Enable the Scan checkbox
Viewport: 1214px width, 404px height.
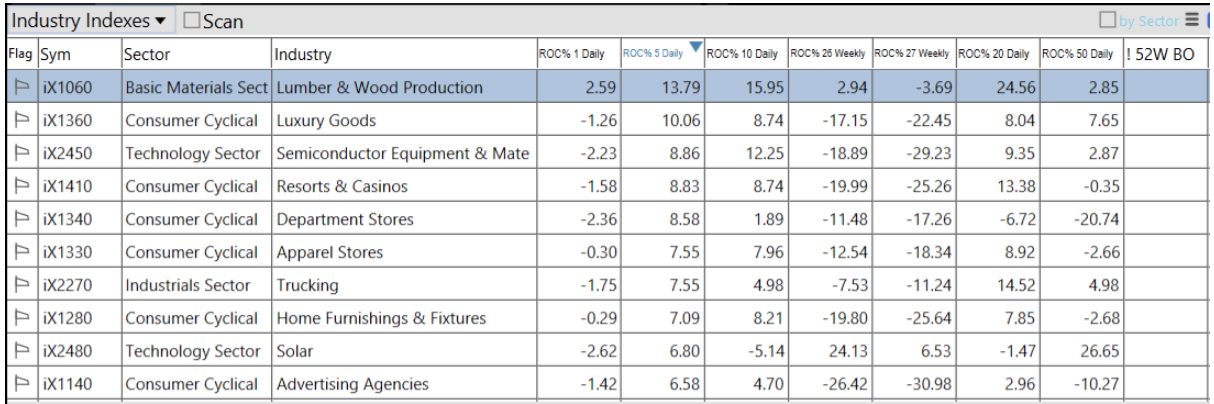(x=193, y=21)
